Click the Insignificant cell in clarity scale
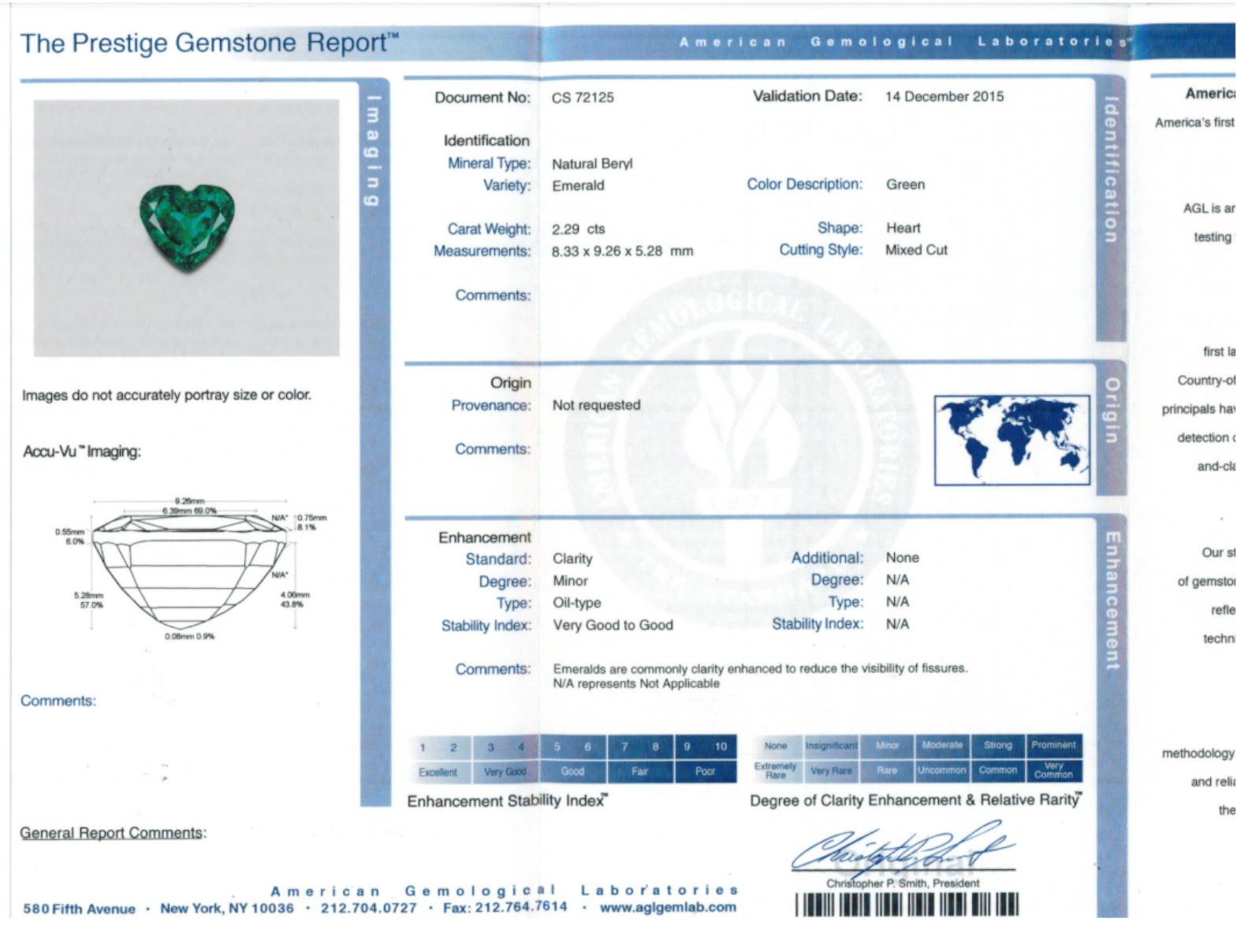The height and width of the screenshot is (952, 1241). (831, 746)
